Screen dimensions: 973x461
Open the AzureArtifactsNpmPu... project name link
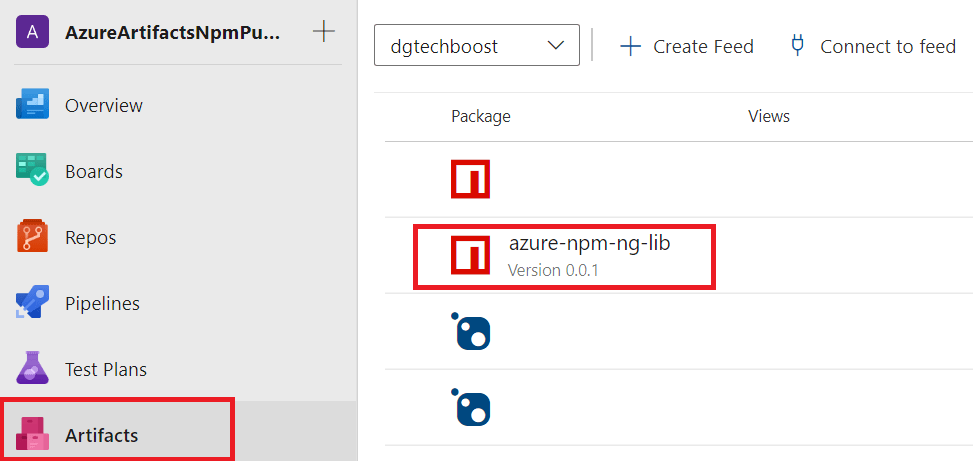tap(172, 32)
